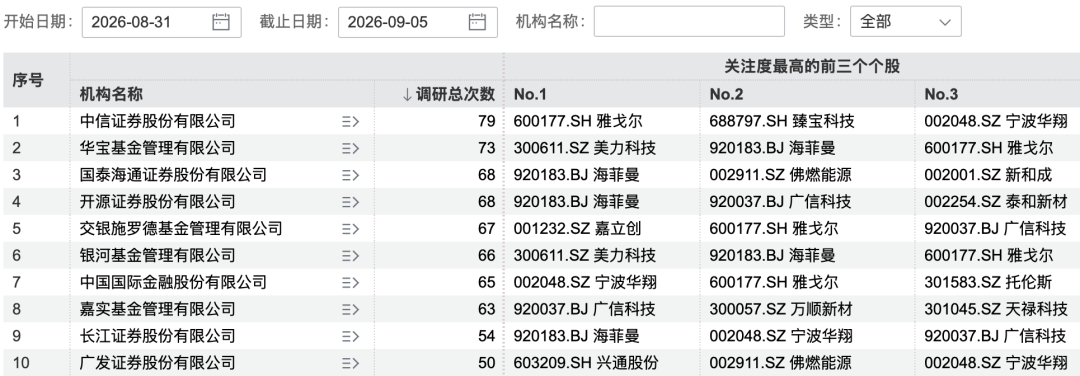Click 001232.SZ 嘉立创 stock cell
Image resolution: width=1080 pixels, height=376 pixels.
pos(578,229)
